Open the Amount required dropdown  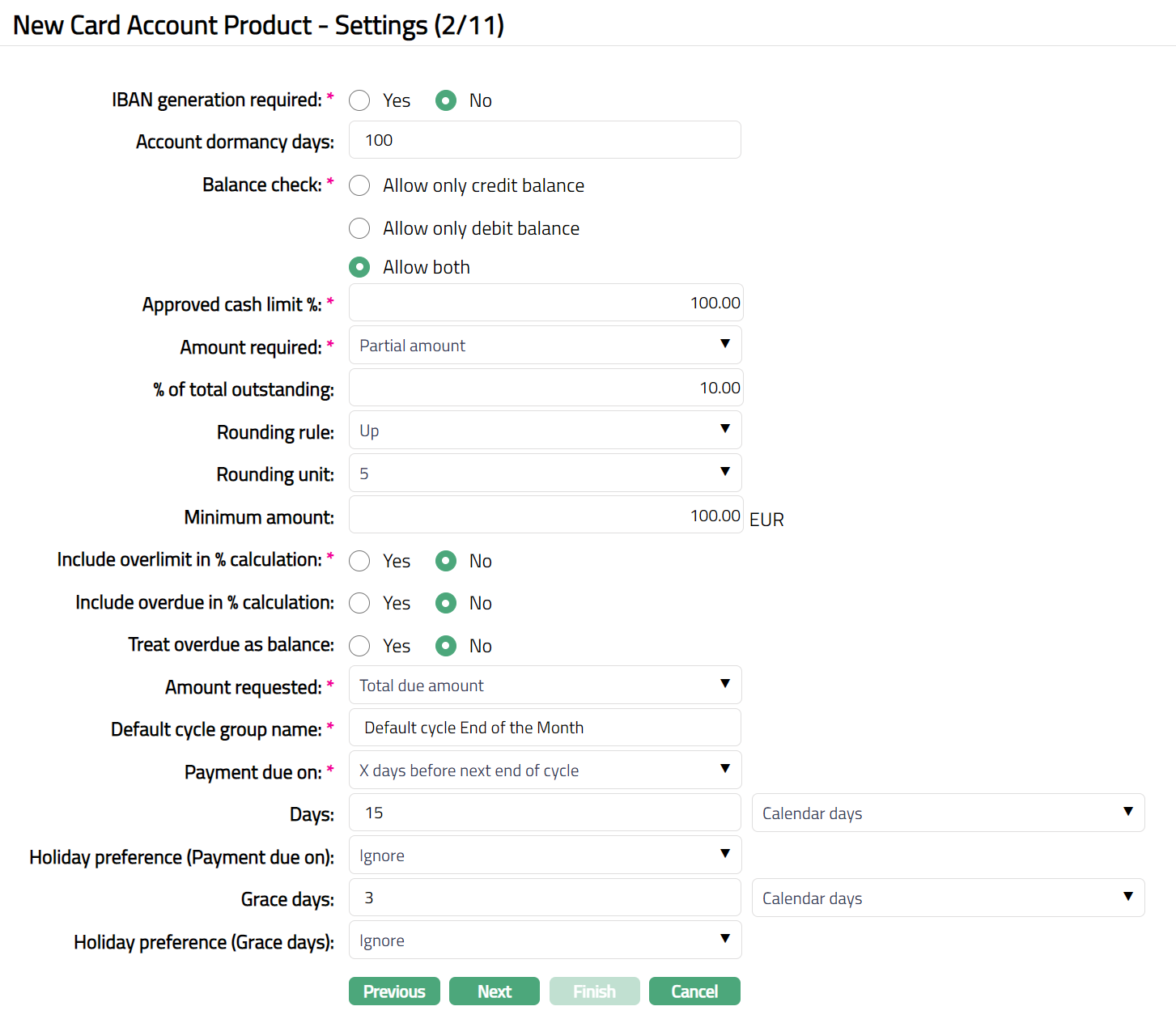pos(545,346)
